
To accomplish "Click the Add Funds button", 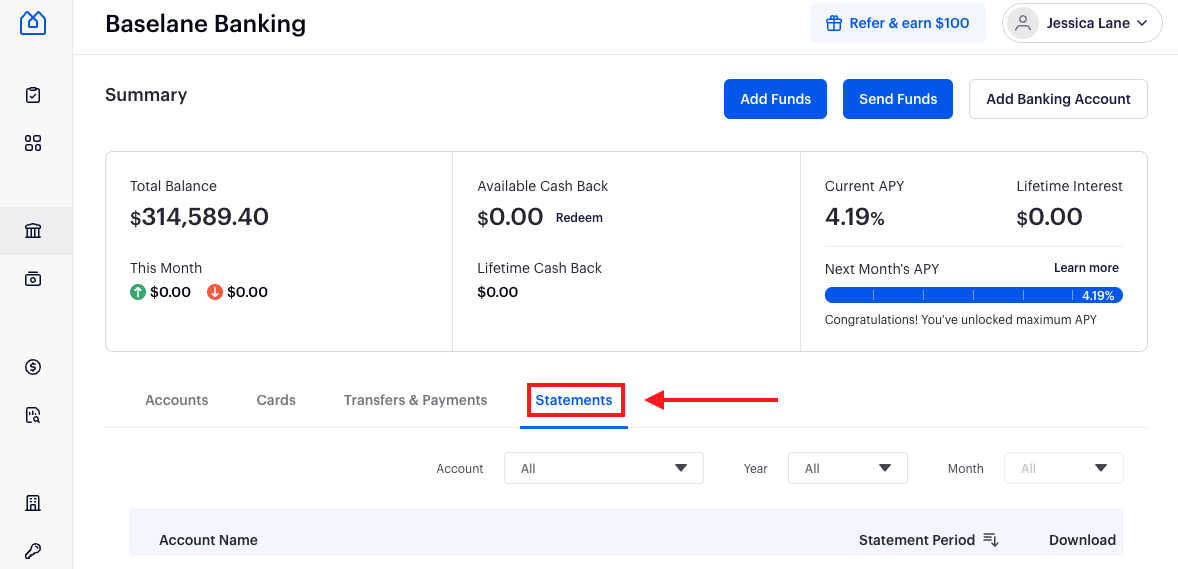I will coord(775,99).
